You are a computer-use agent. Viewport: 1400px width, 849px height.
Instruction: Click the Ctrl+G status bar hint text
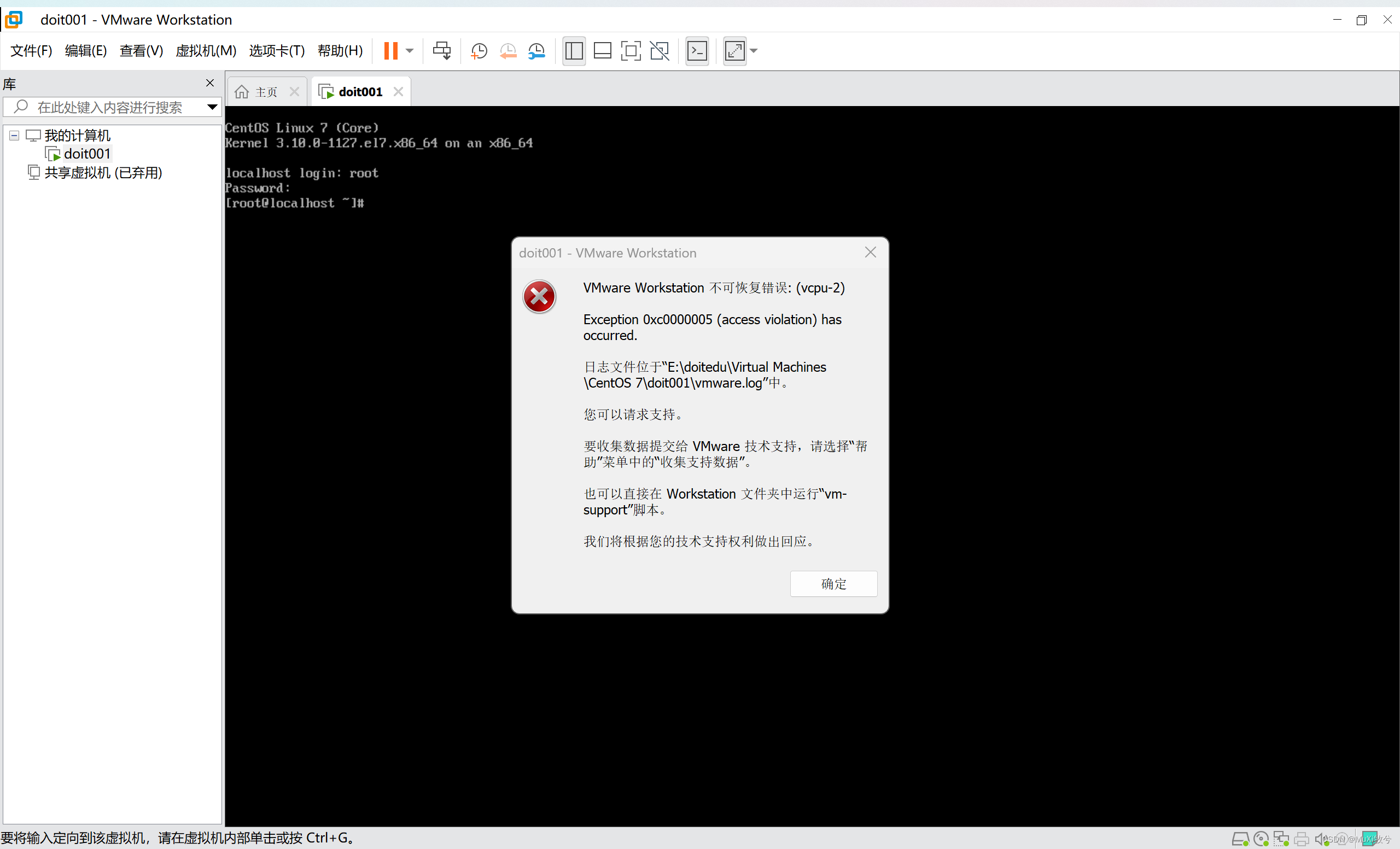(x=178, y=838)
